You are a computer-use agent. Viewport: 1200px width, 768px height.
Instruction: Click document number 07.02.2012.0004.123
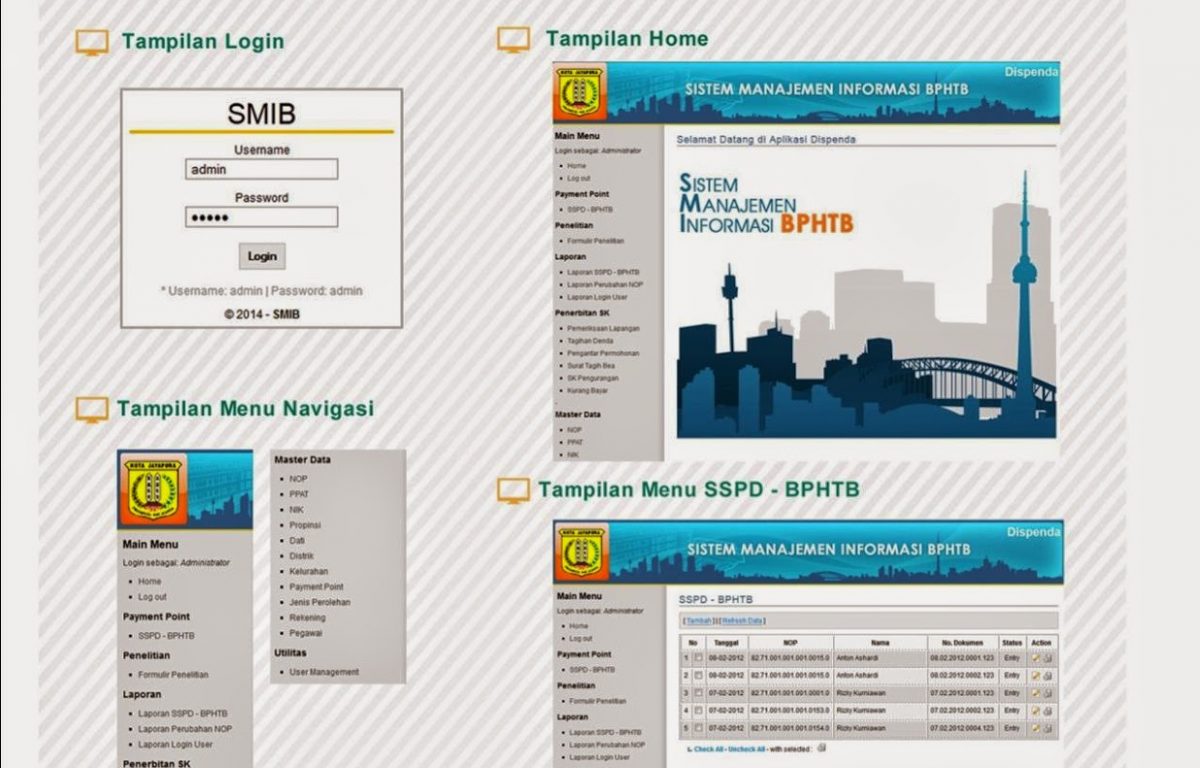click(962, 728)
